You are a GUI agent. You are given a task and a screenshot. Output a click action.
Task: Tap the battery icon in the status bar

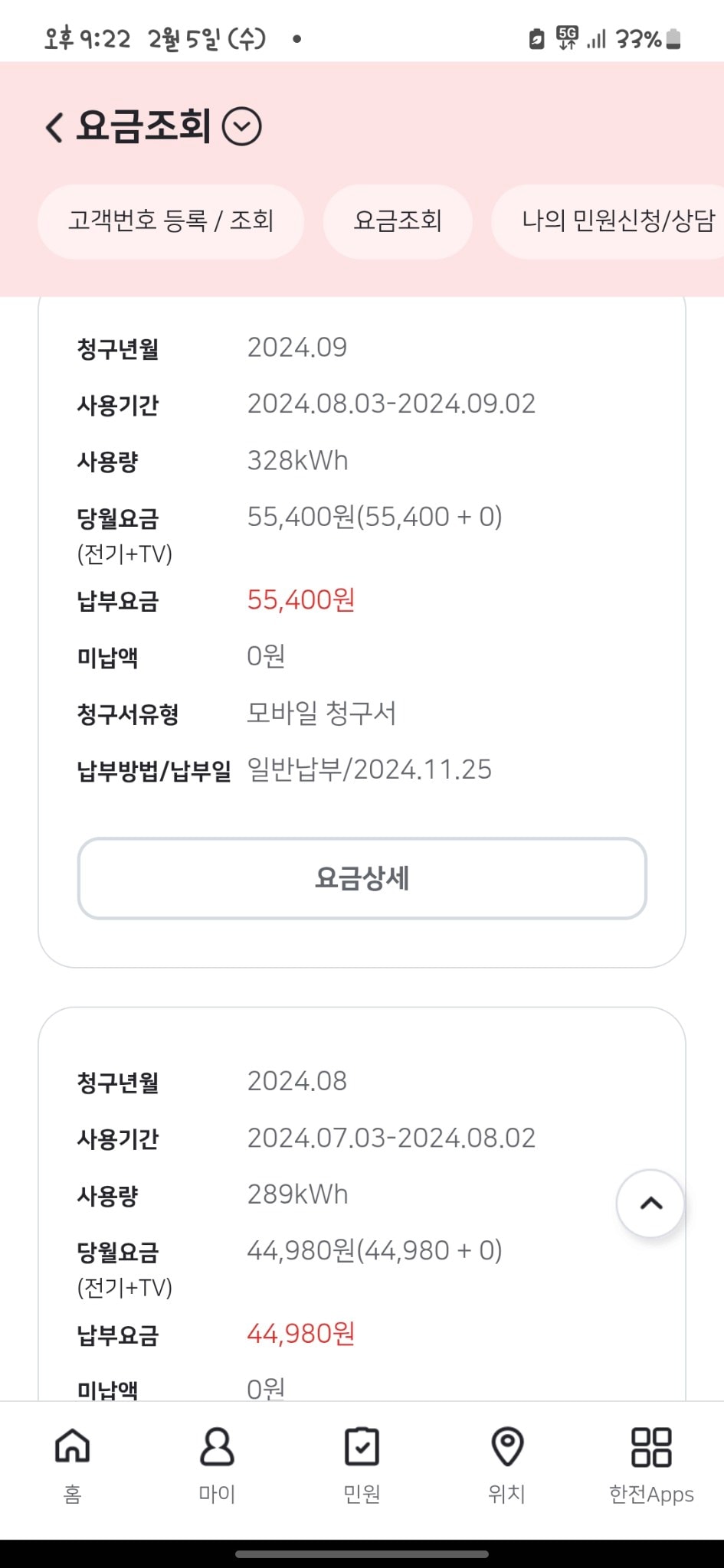(673, 39)
